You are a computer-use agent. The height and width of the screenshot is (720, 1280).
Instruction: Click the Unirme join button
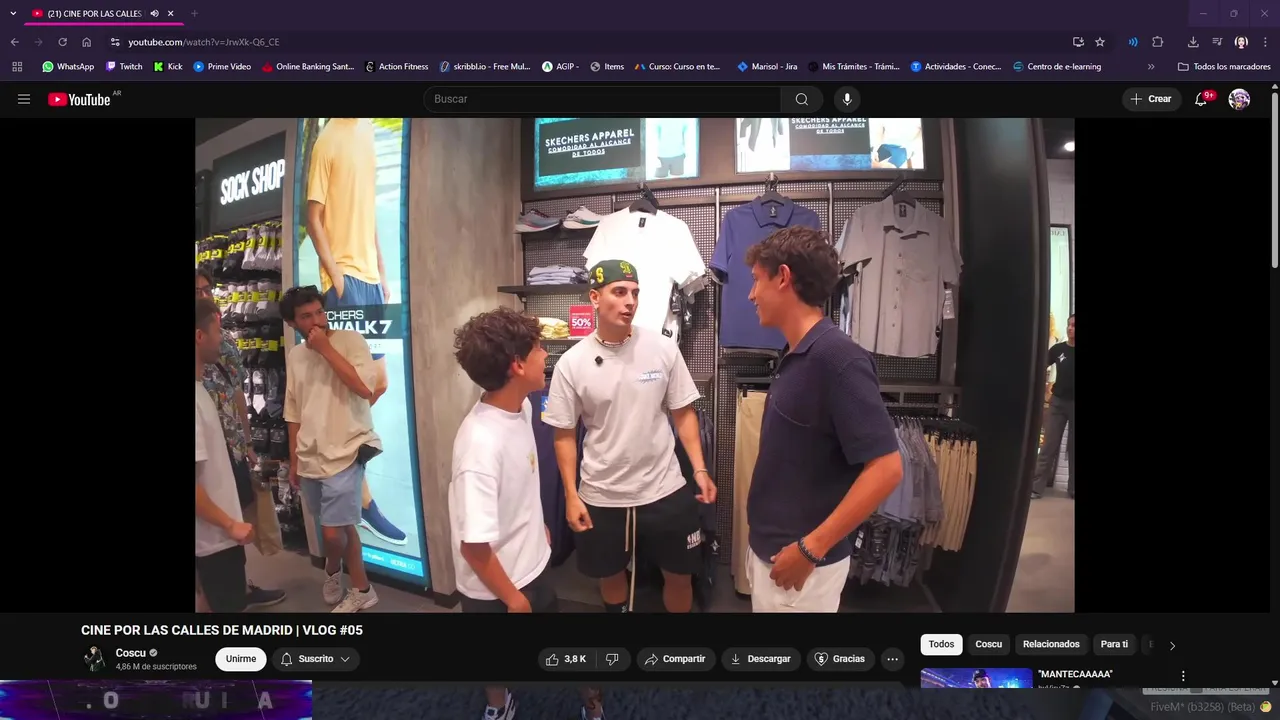pyautogui.click(x=241, y=659)
